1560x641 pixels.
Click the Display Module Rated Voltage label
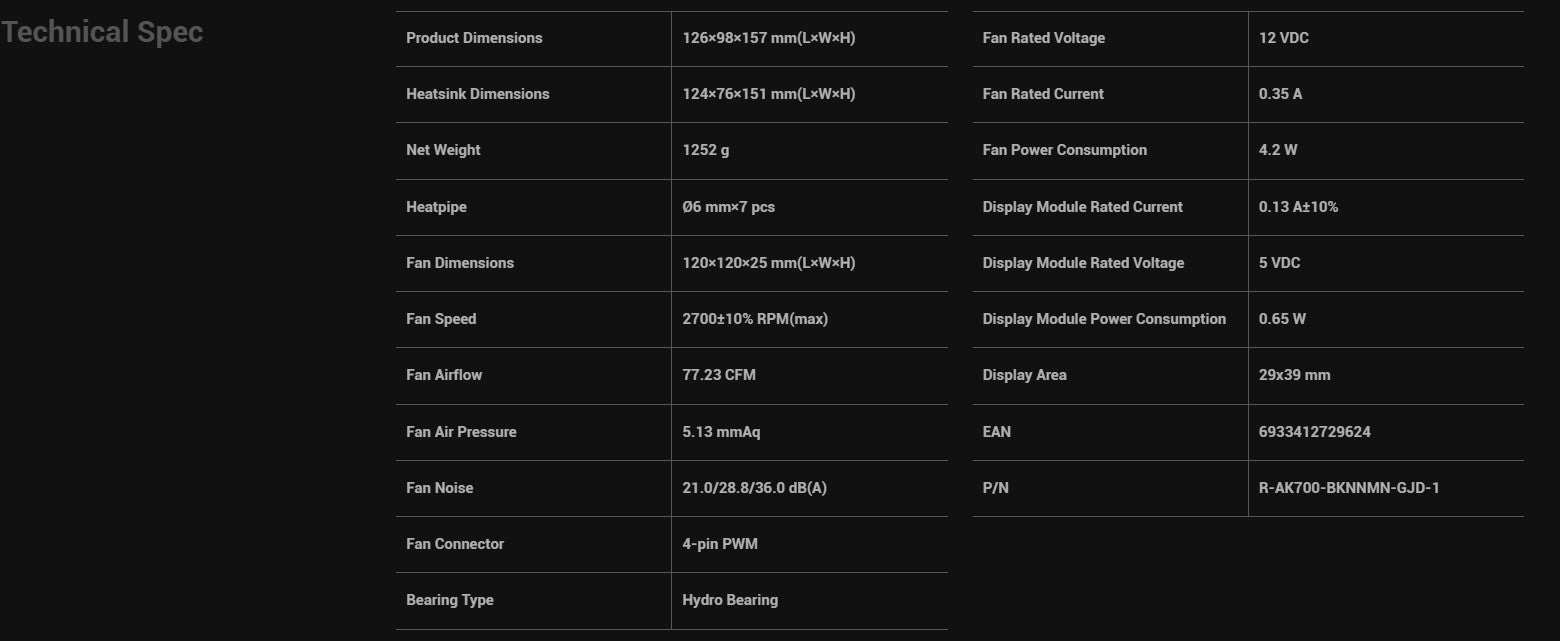(x=1083, y=263)
